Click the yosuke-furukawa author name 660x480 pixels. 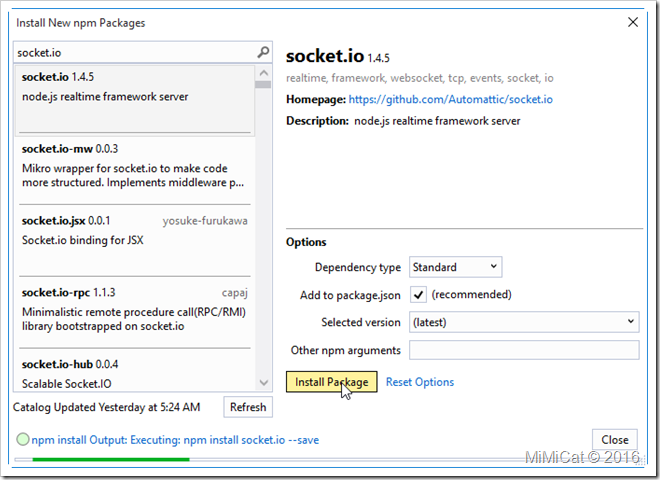[x=205, y=221]
